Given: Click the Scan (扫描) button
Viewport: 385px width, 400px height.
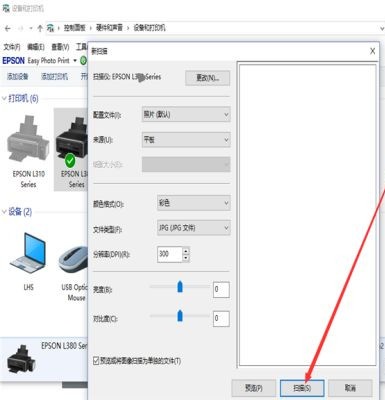Looking at the screenshot, I should [302, 388].
